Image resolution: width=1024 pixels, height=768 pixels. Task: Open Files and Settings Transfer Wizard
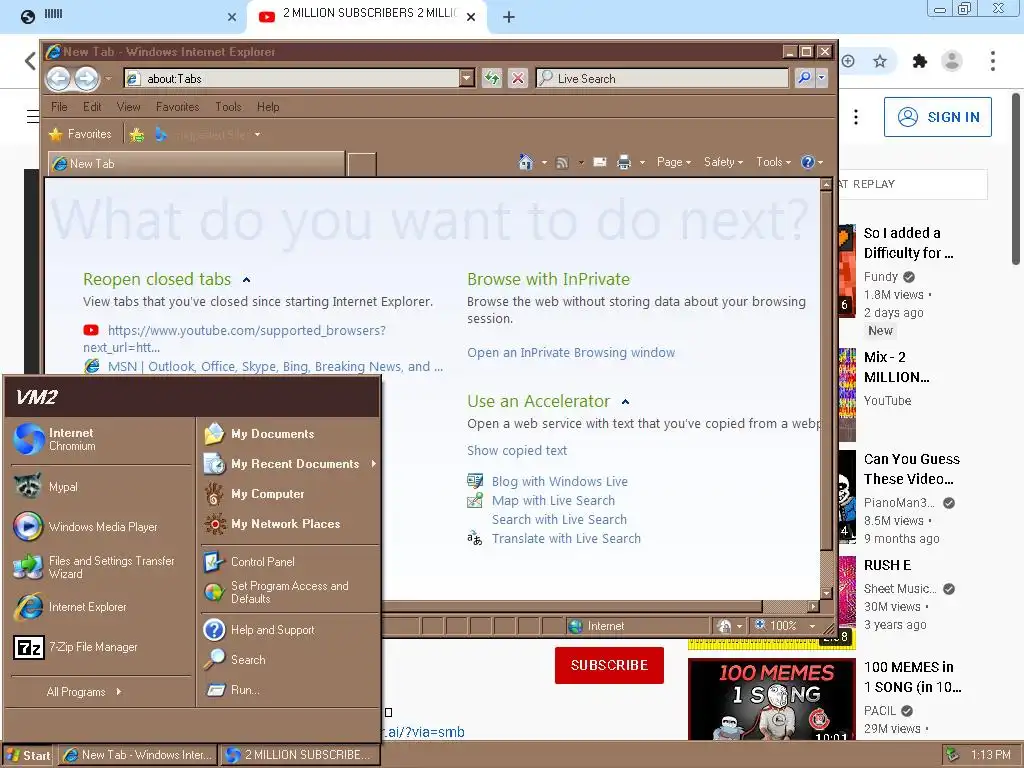point(101,568)
